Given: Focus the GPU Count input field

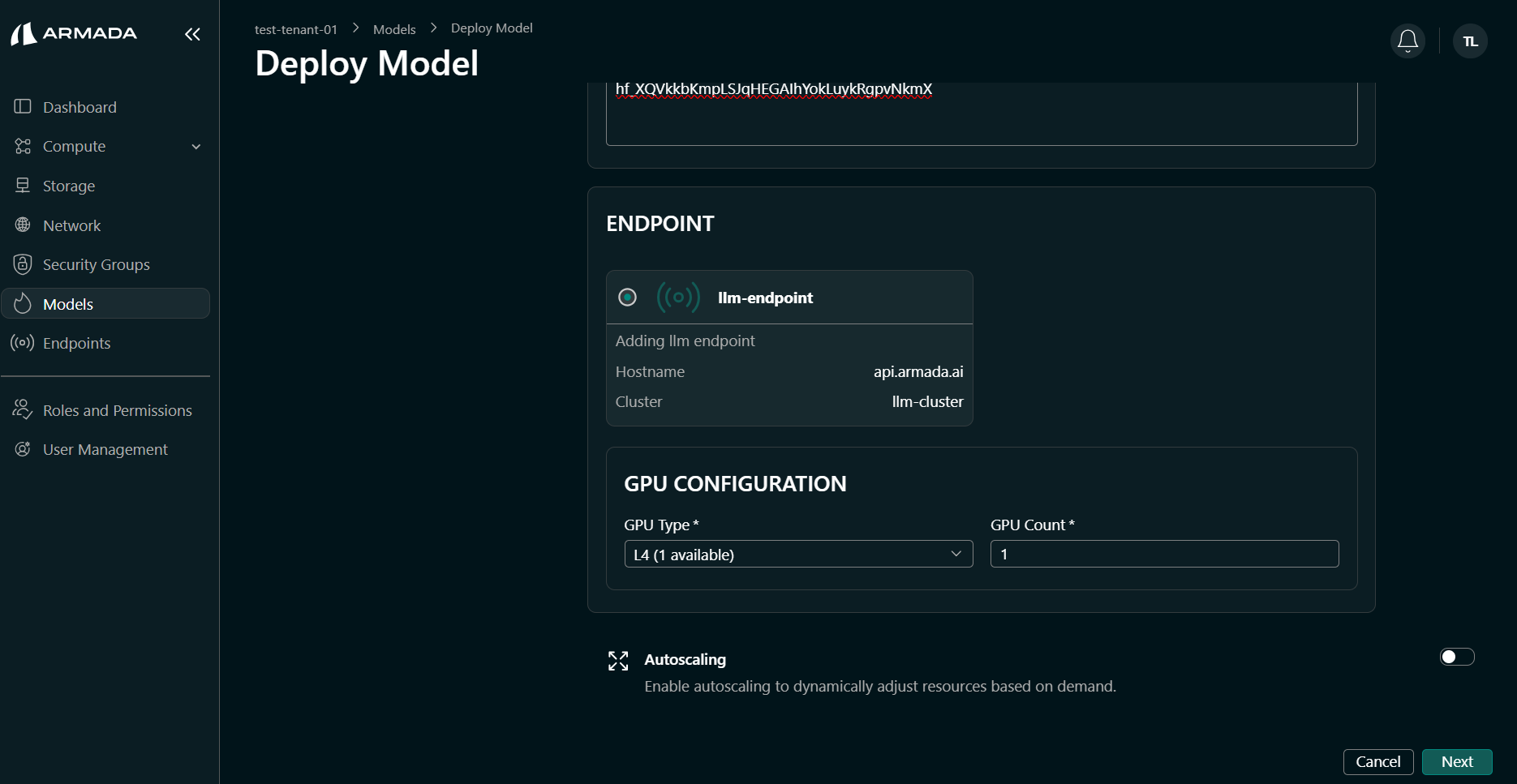Looking at the screenshot, I should (1163, 554).
